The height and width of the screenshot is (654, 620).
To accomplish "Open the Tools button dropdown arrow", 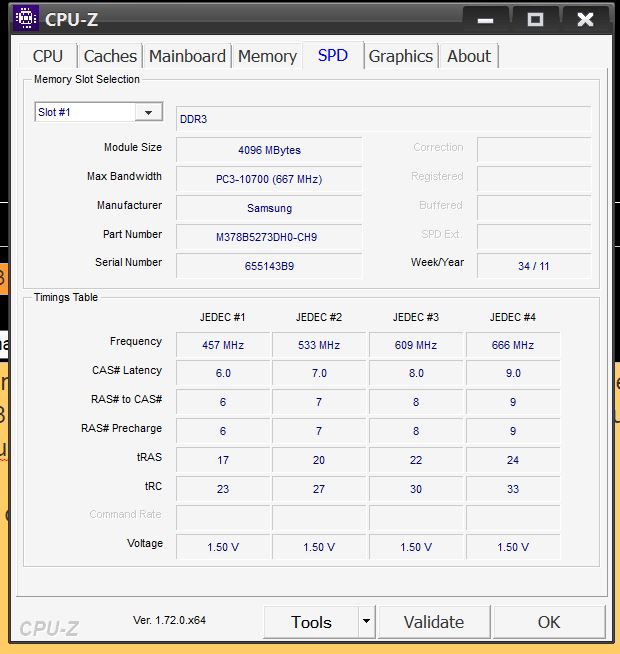I will [x=366, y=621].
